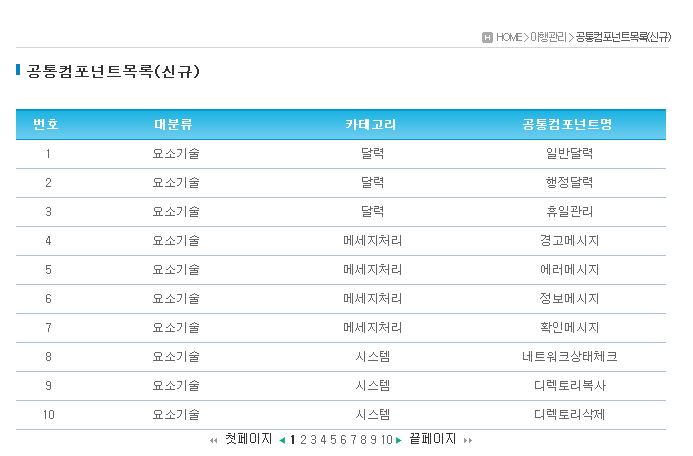Click the double-right last page arrow icon

[x=467, y=440]
